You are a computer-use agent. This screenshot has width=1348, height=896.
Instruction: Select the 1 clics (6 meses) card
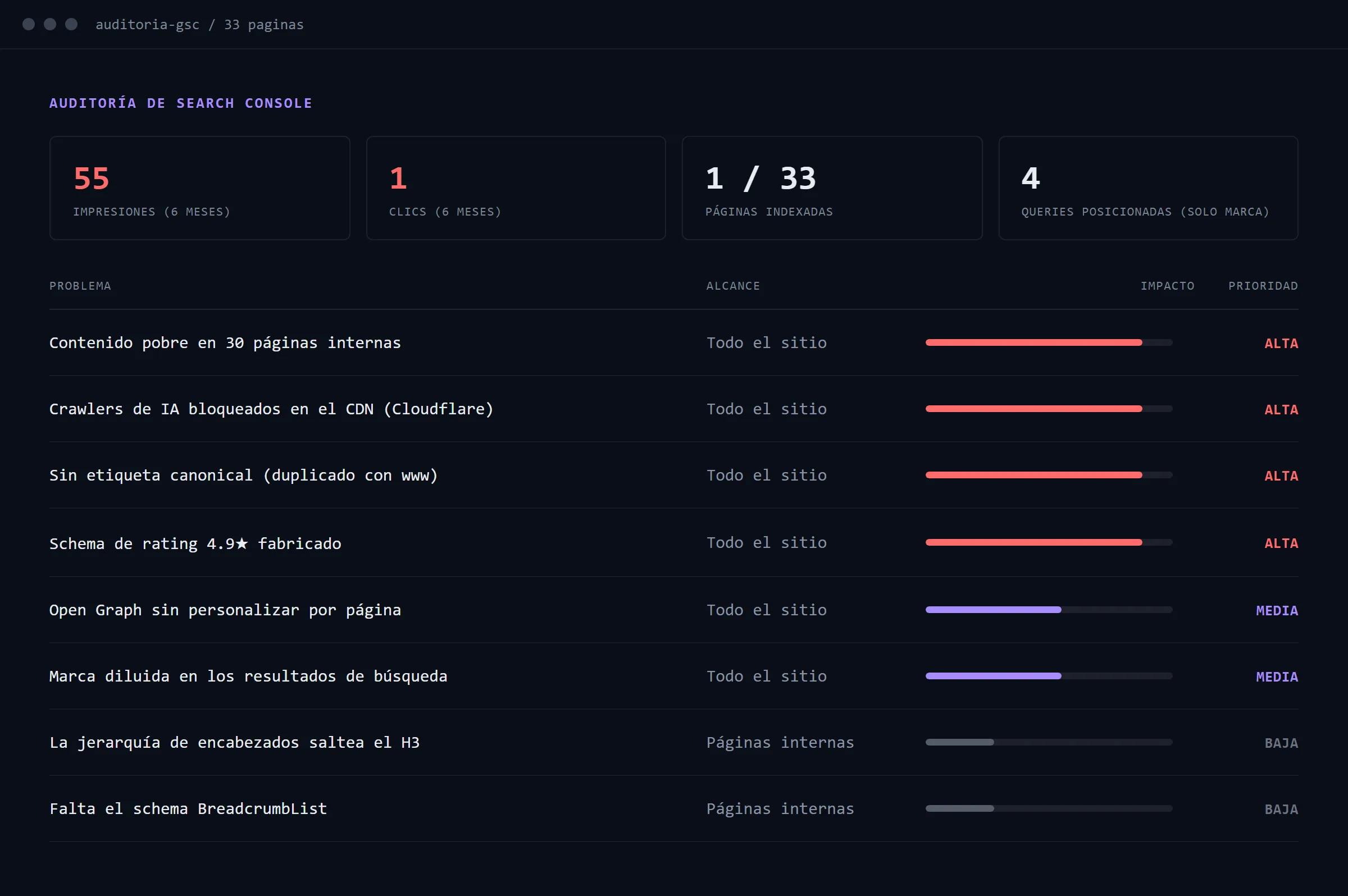(x=516, y=188)
